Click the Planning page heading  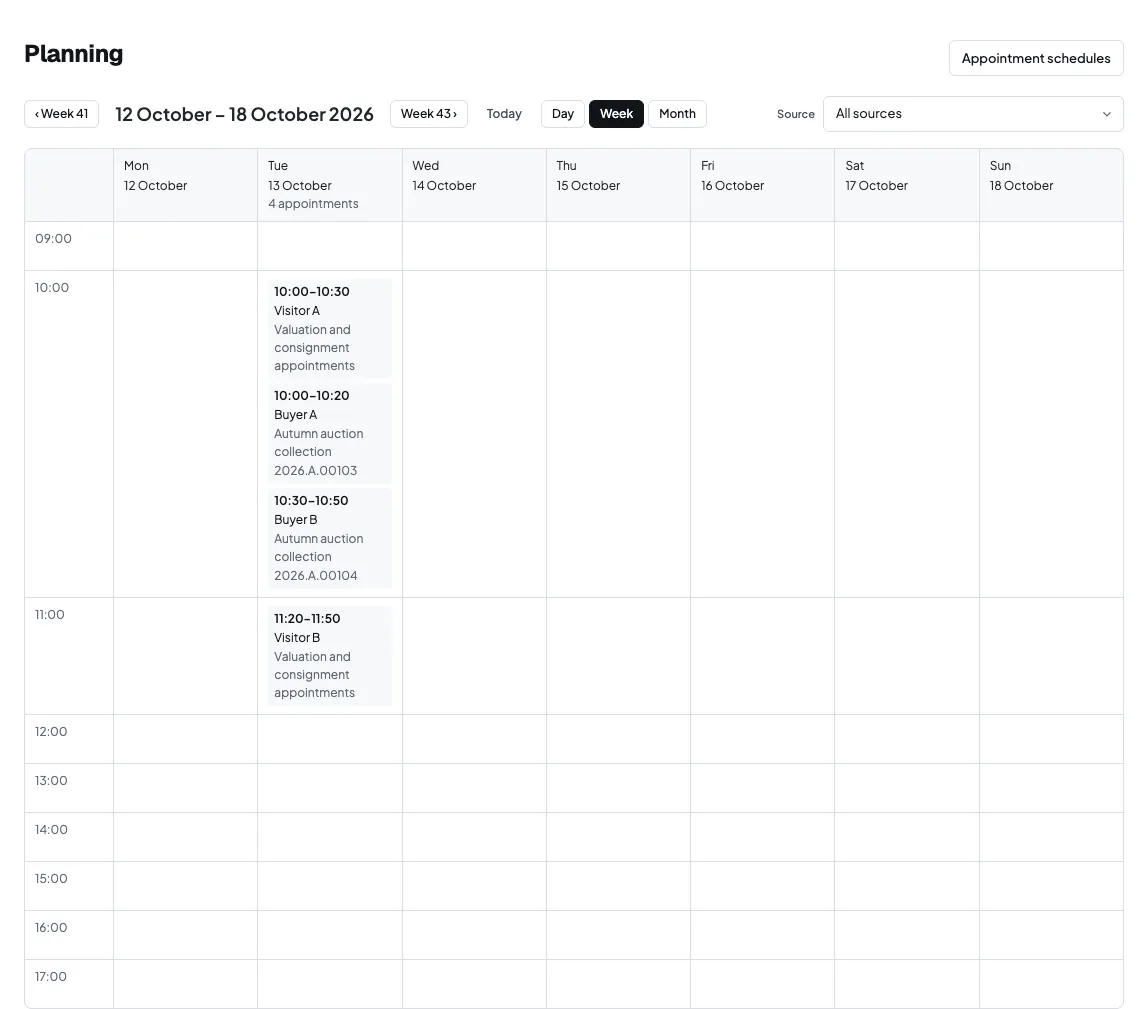click(x=73, y=53)
